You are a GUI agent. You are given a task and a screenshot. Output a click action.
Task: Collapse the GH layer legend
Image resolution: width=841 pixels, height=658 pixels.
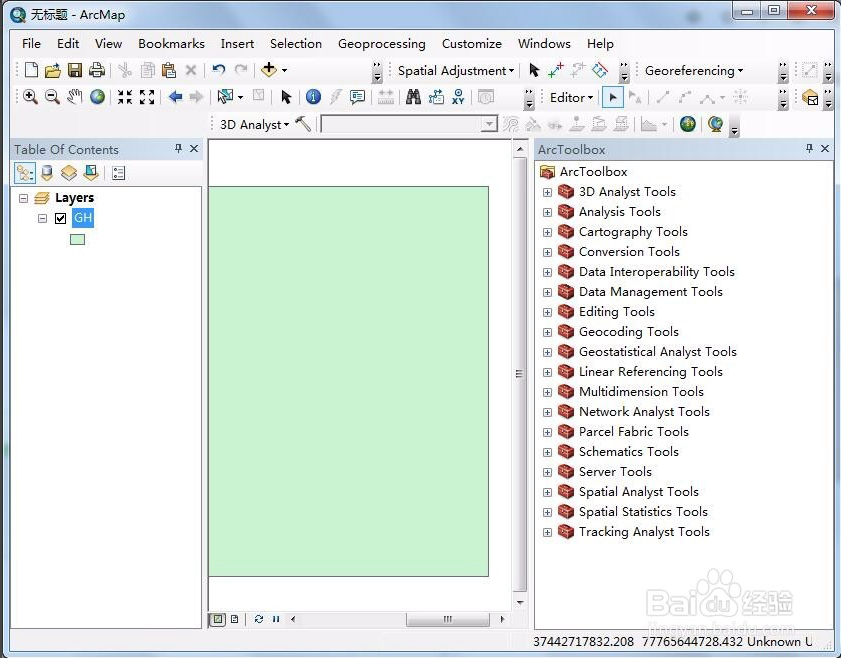42,218
